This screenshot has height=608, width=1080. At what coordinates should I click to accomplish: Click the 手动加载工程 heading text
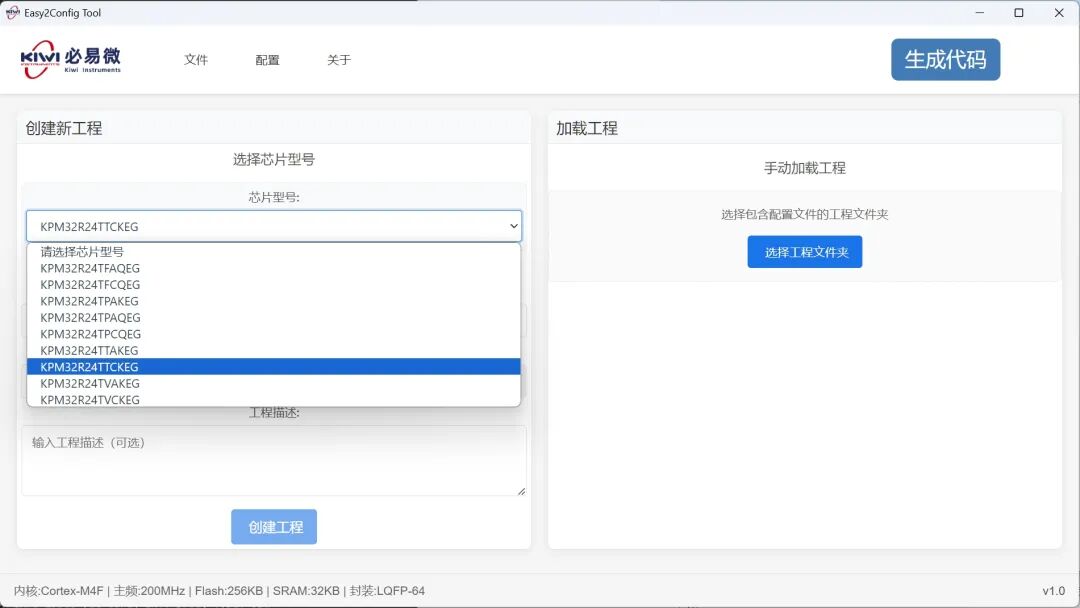(x=804, y=168)
